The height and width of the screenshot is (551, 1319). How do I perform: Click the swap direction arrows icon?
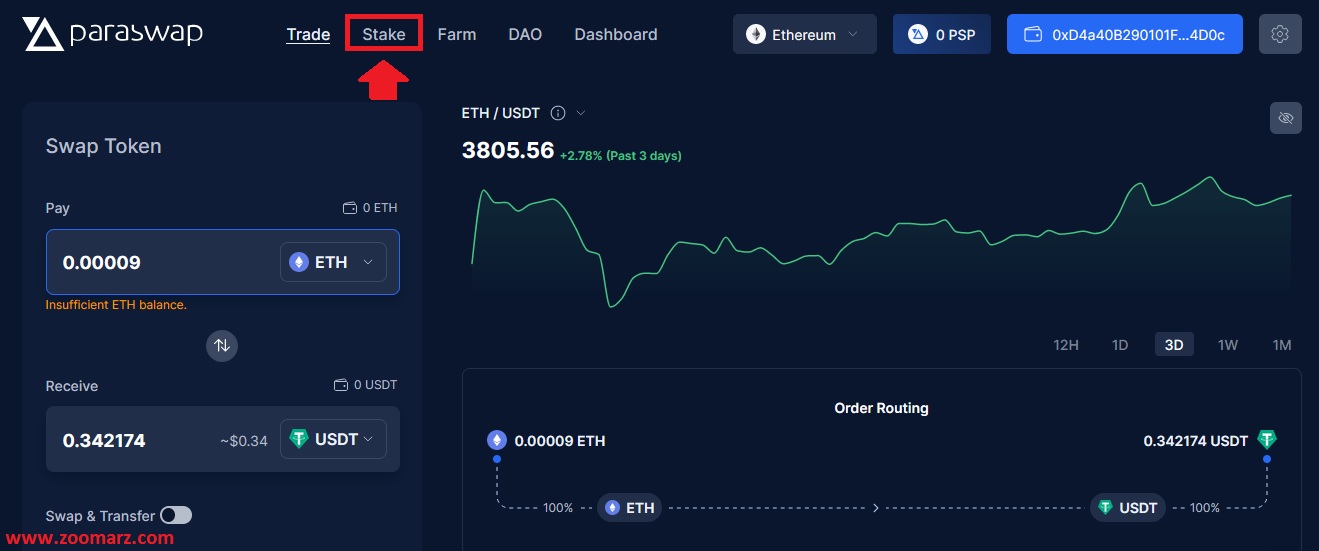pos(222,345)
